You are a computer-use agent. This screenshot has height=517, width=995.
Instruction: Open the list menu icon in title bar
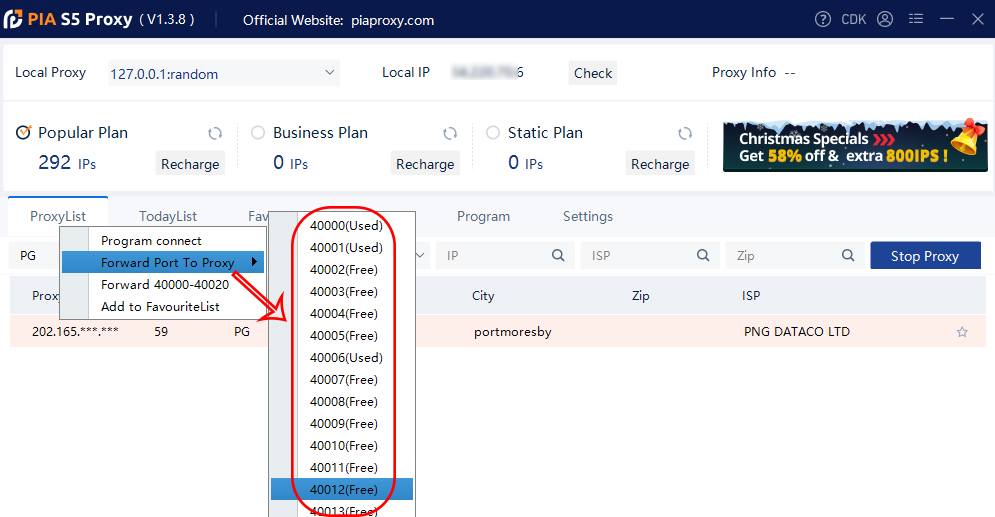tap(916, 19)
